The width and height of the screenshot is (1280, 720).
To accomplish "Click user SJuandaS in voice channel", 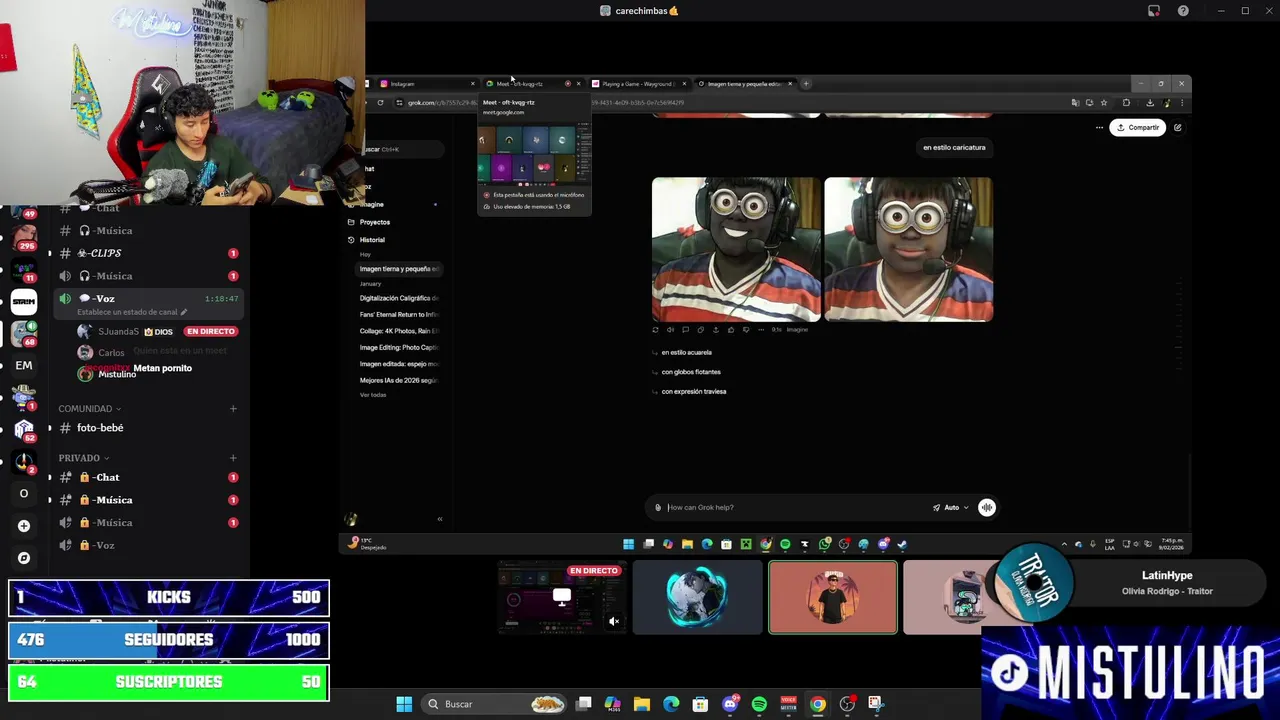I will point(120,331).
